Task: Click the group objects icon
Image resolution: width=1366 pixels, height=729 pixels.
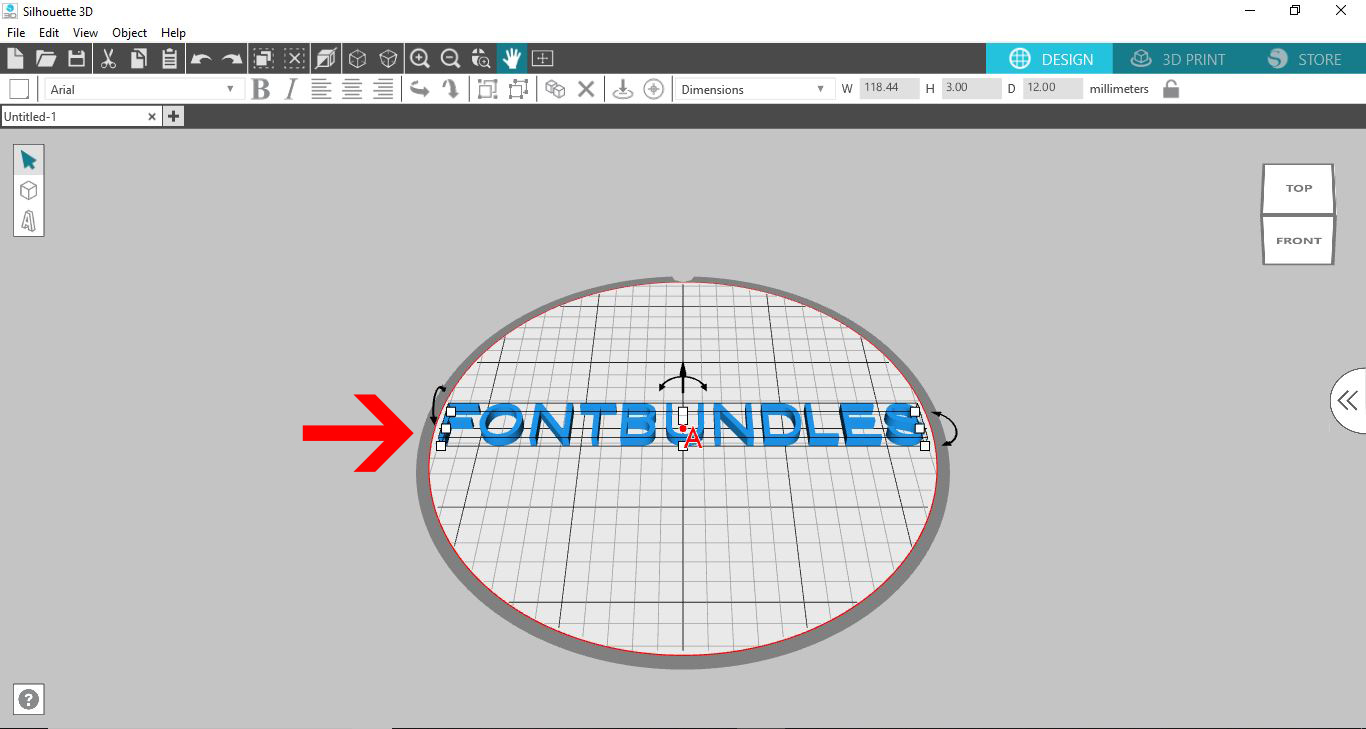Action: [487, 89]
